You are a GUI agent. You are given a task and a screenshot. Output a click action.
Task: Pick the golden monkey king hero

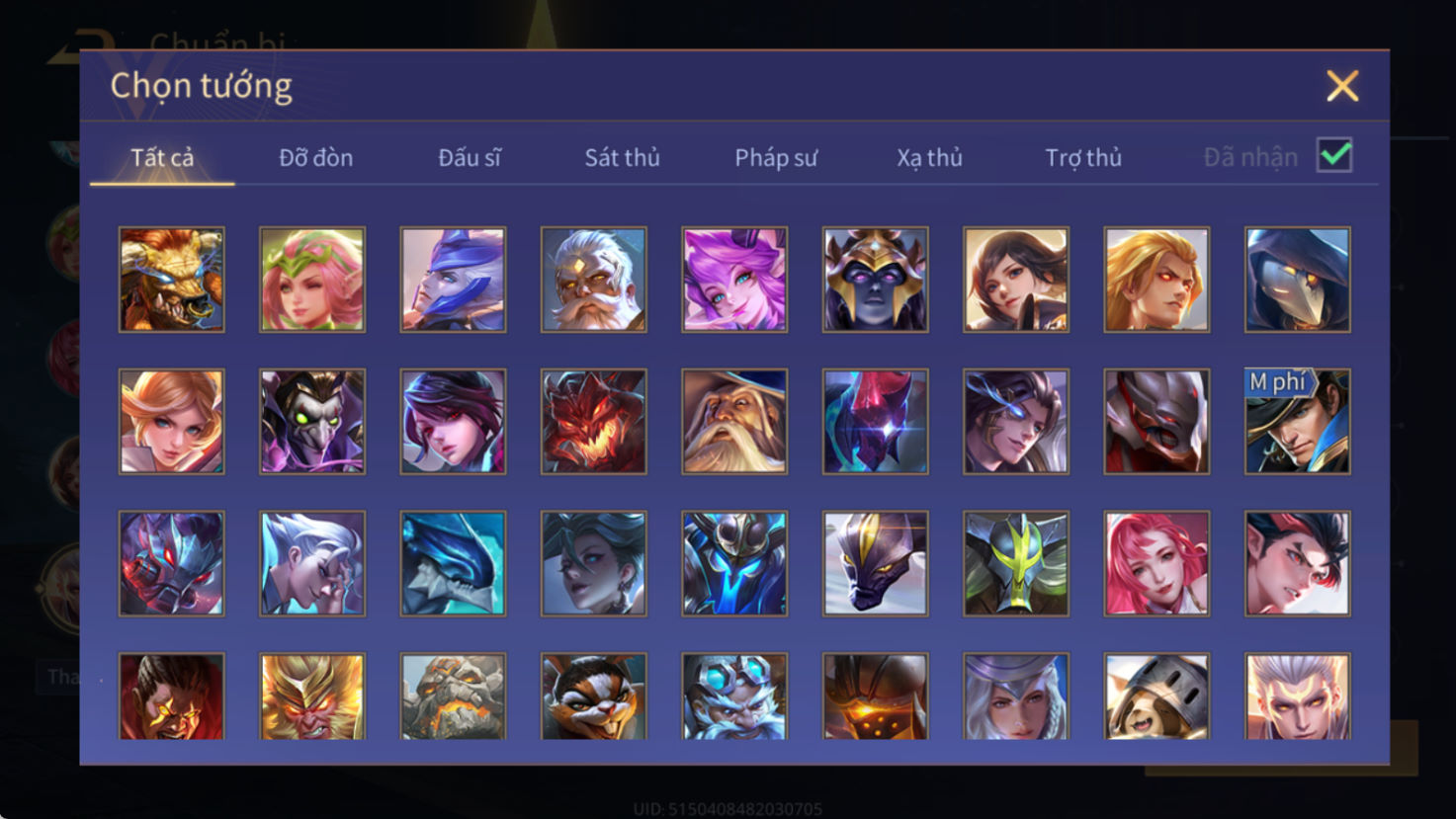click(x=312, y=696)
